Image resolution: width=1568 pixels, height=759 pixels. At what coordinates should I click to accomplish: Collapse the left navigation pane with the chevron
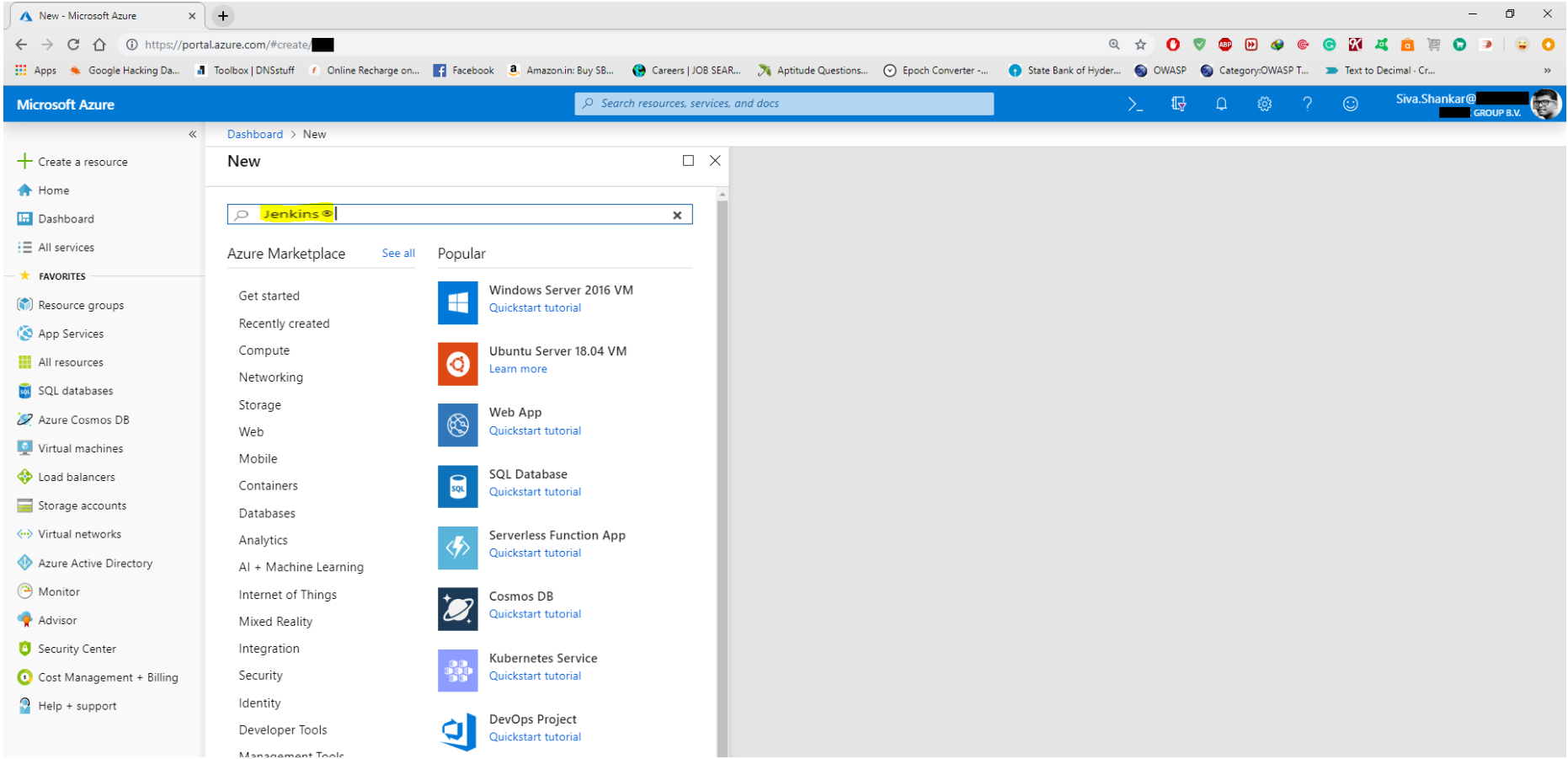[x=192, y=133]
